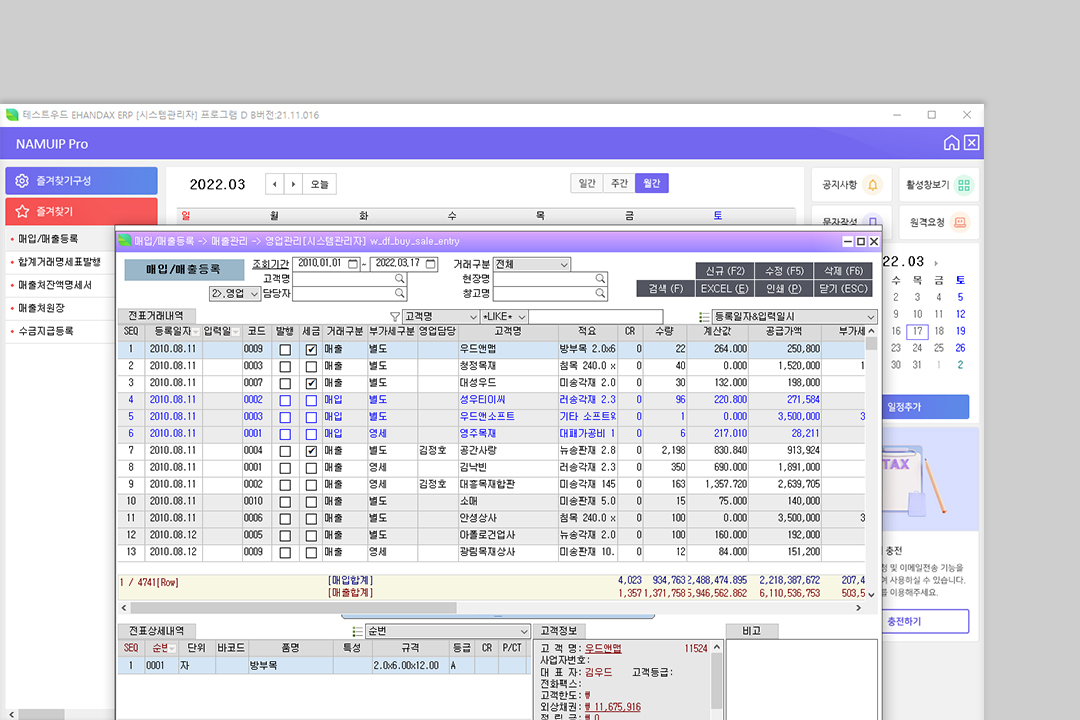Click the 신규 (F2) button
The image size is (1080, 720).
725,271
